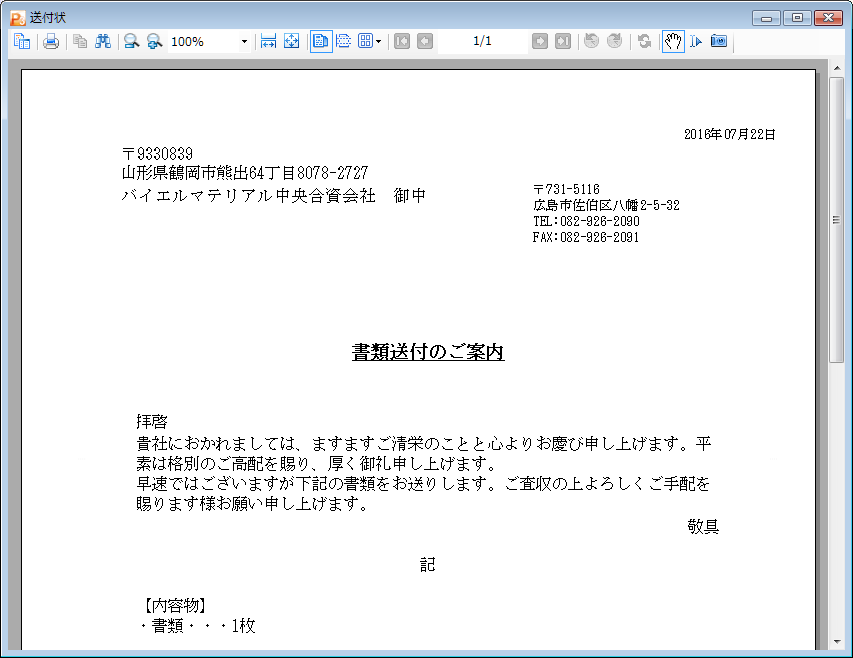The height and width of the screenshot is (658, 853).
Task: Click the zoom out magnifier
Action: [x=131, y=41]
